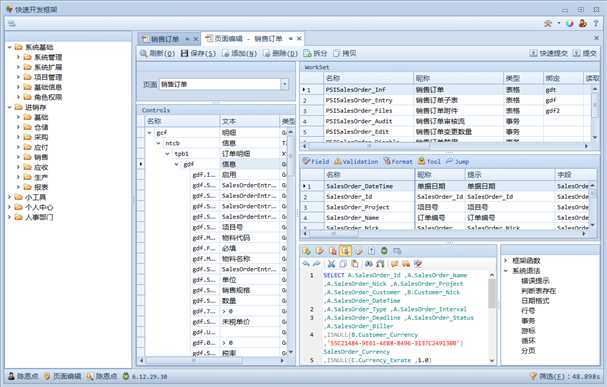Viewport: 607px width, 387px height.
Task: Open the 个人中心 tree item
Action: pyautogui.click(x=39, y=207)
